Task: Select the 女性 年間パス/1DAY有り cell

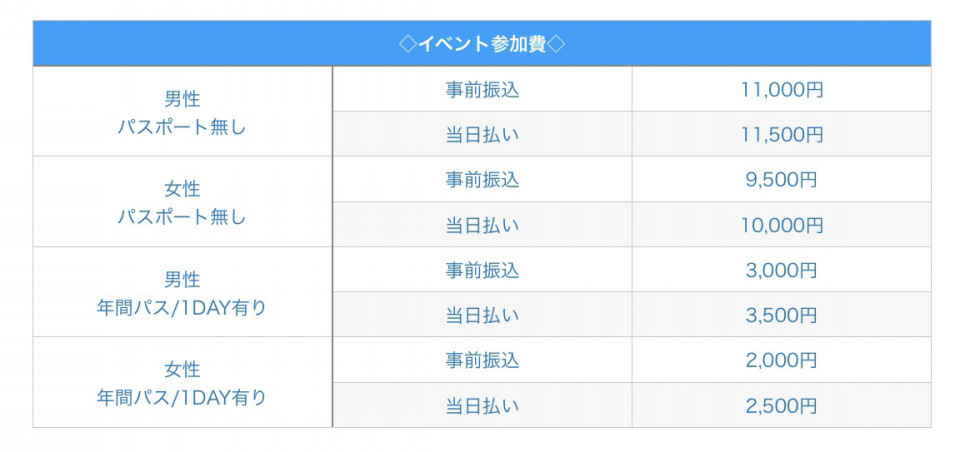Action: [x=182, y=382]
